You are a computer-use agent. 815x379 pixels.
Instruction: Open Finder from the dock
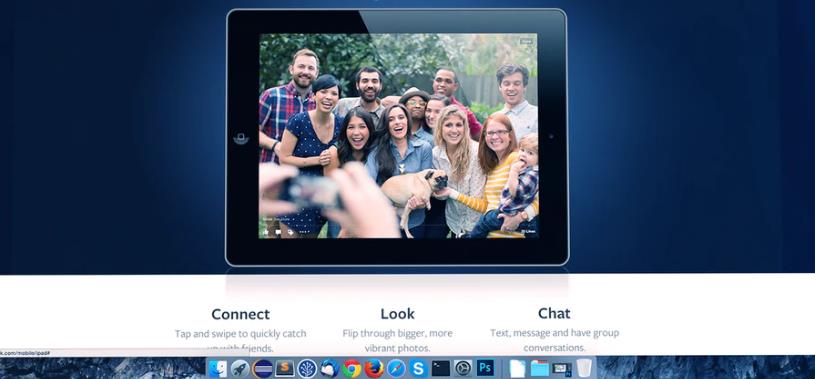point(218,369)
